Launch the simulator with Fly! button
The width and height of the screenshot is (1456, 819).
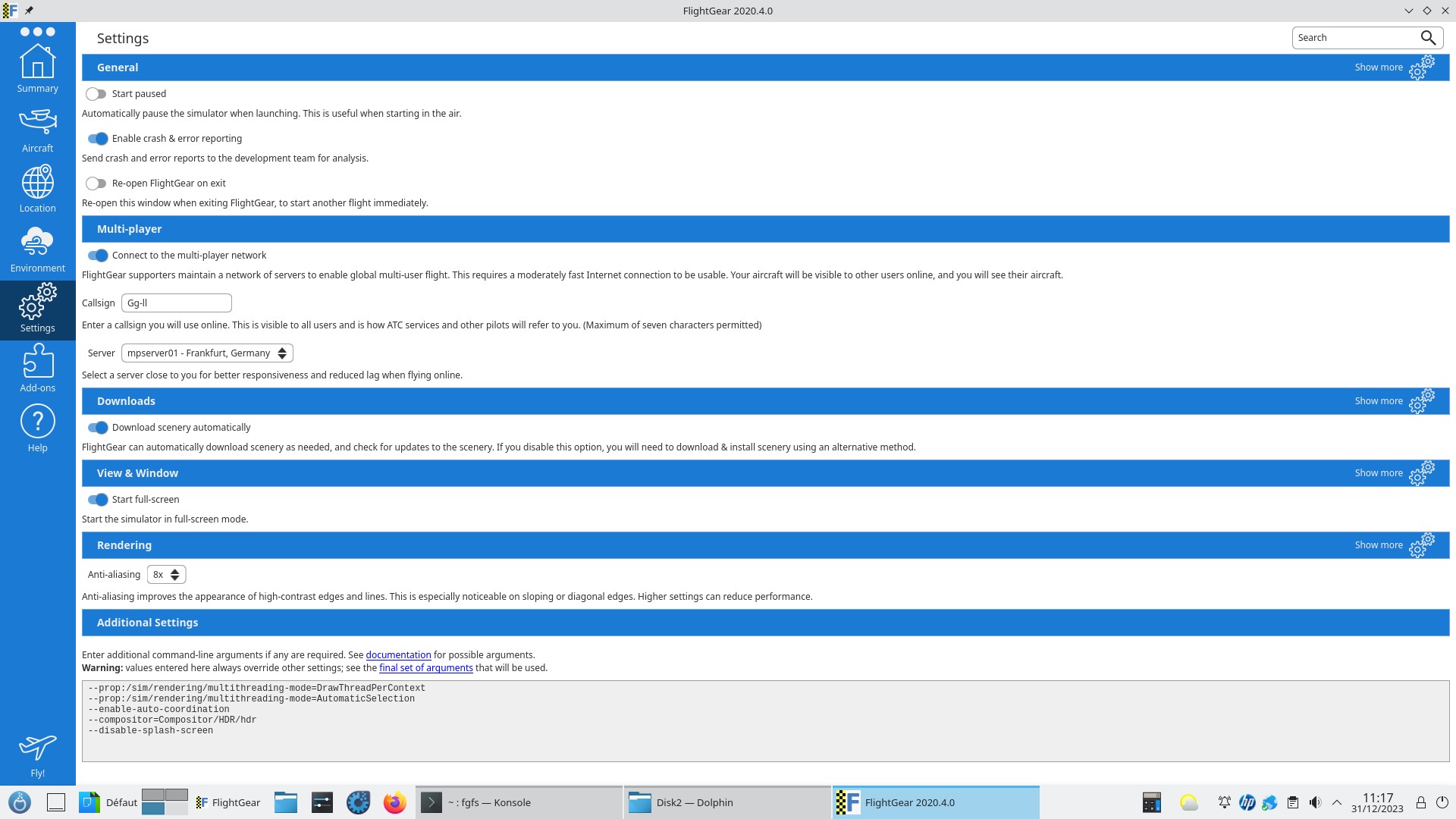click(37, 756)
